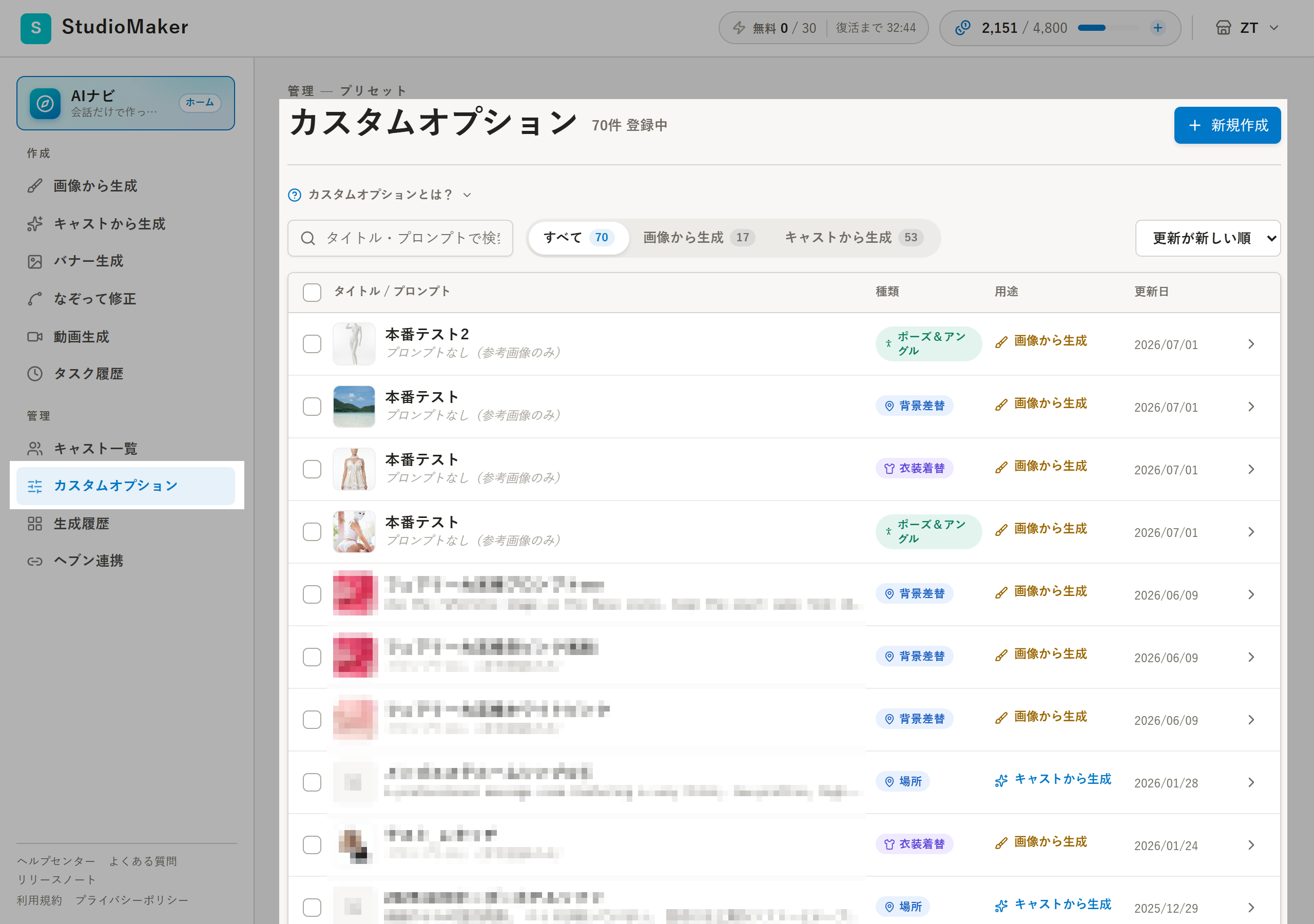Click the 背景差替 badge on 本番テスト row
The width and height of the screenshot is (1314, 924).
(914, 406)
